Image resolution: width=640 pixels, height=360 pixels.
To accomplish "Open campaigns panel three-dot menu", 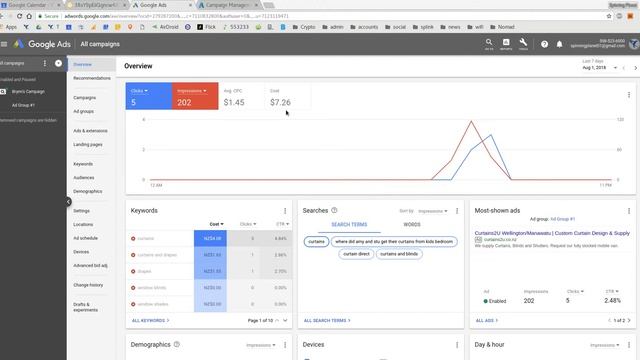I will click(45, 63).
